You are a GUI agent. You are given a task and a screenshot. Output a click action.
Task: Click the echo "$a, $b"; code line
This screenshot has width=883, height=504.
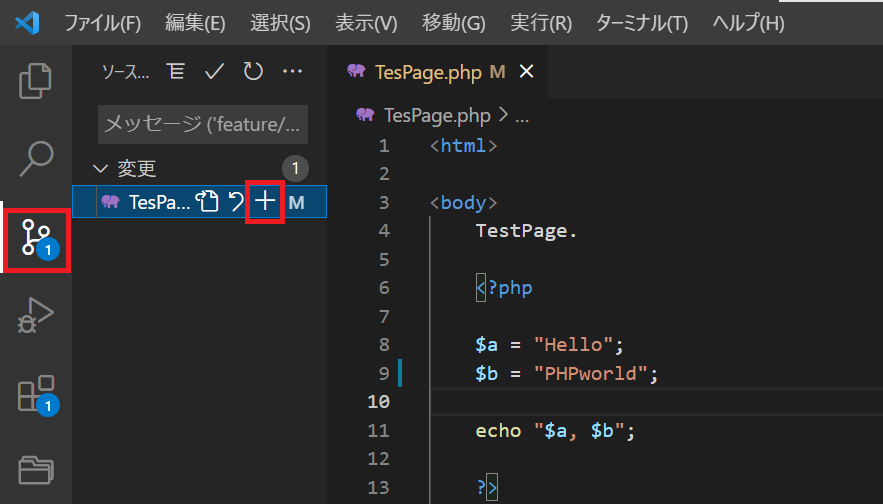click(x=555, y=431)
